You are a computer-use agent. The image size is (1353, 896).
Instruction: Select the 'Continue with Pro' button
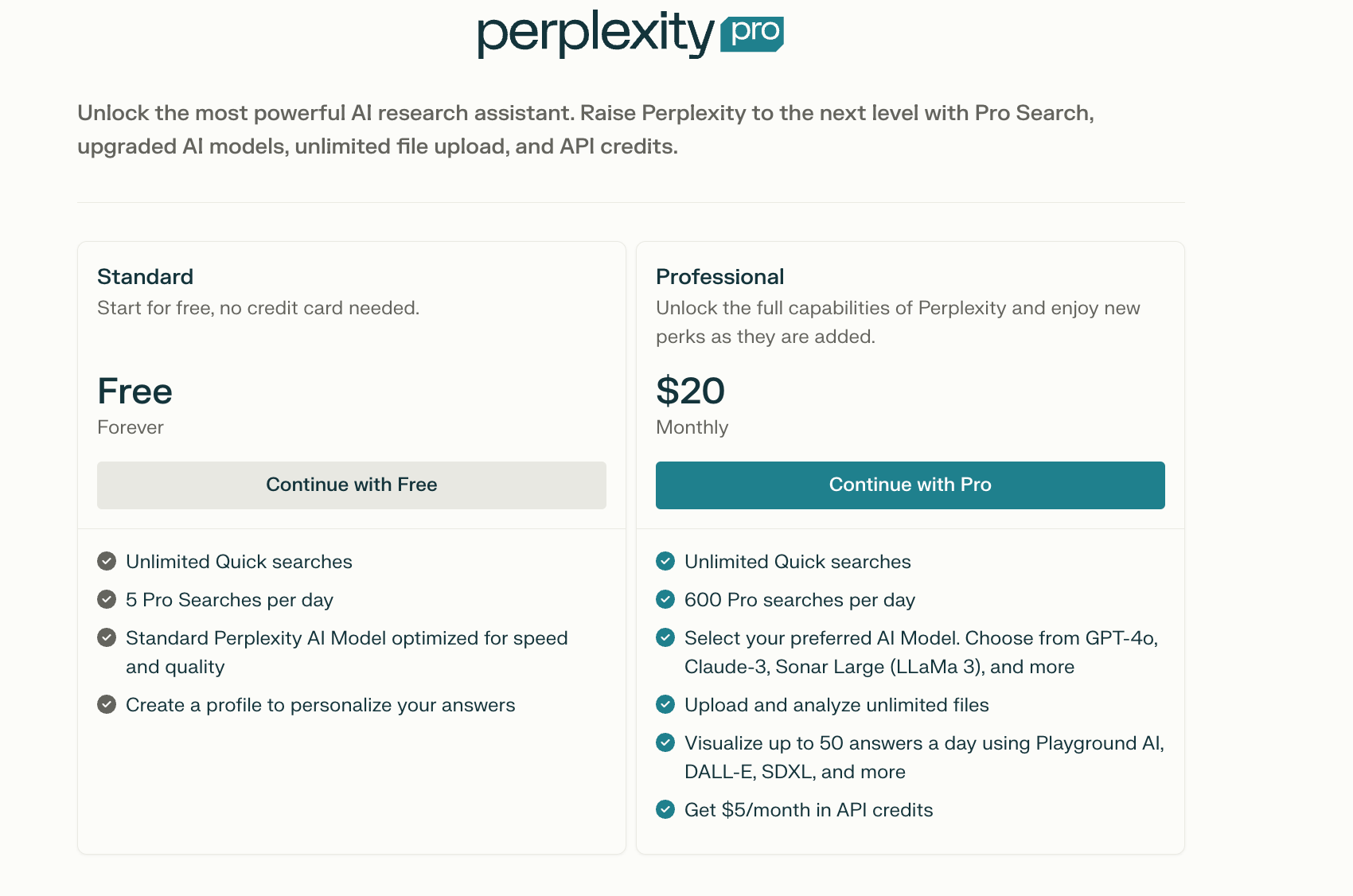[x=910, y=485]
